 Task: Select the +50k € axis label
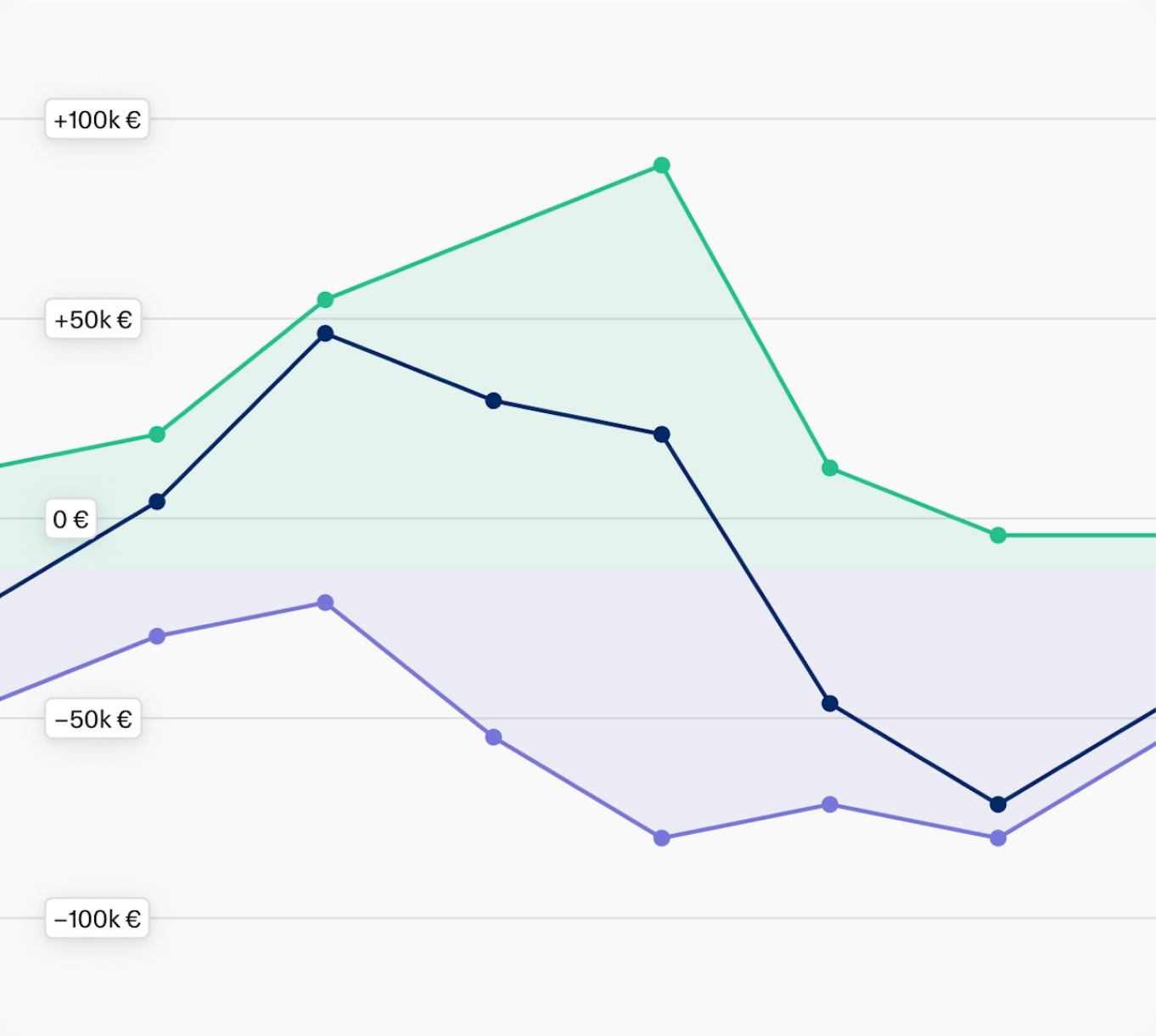[93, 320]
